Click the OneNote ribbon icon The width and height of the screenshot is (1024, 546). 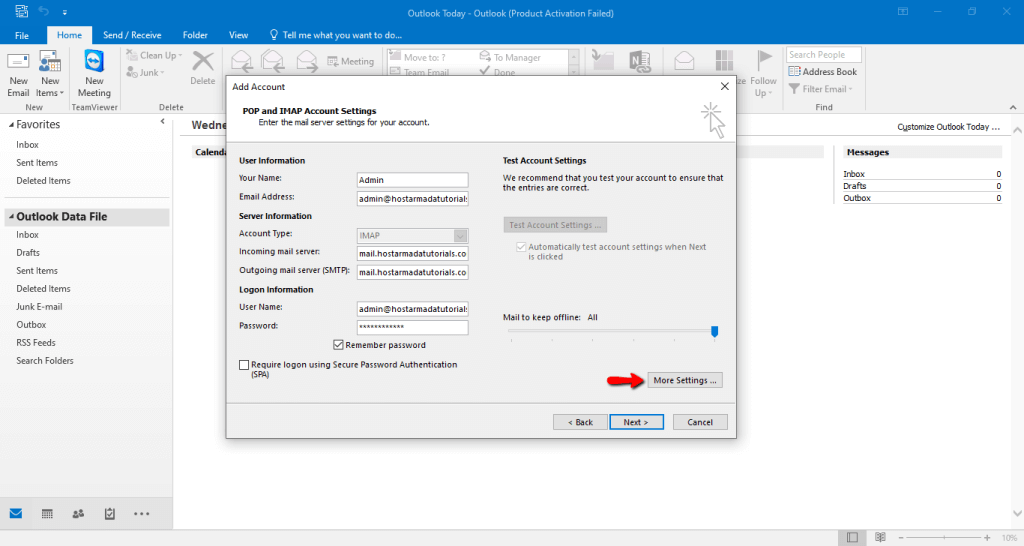click(x=639, y=61)
